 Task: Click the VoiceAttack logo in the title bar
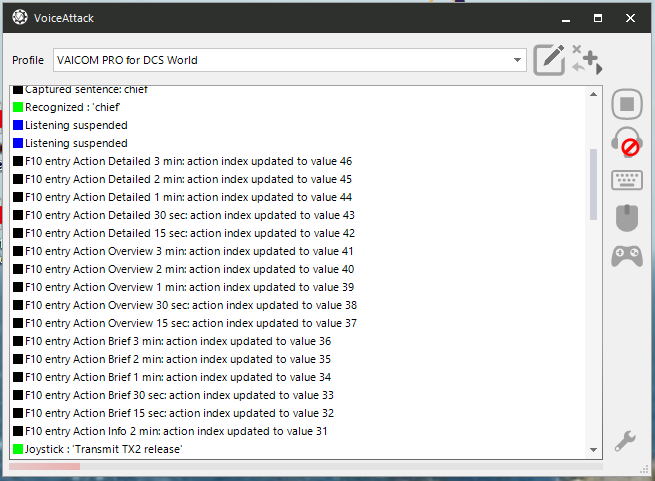pyautogui.click(x=20, y=18)
